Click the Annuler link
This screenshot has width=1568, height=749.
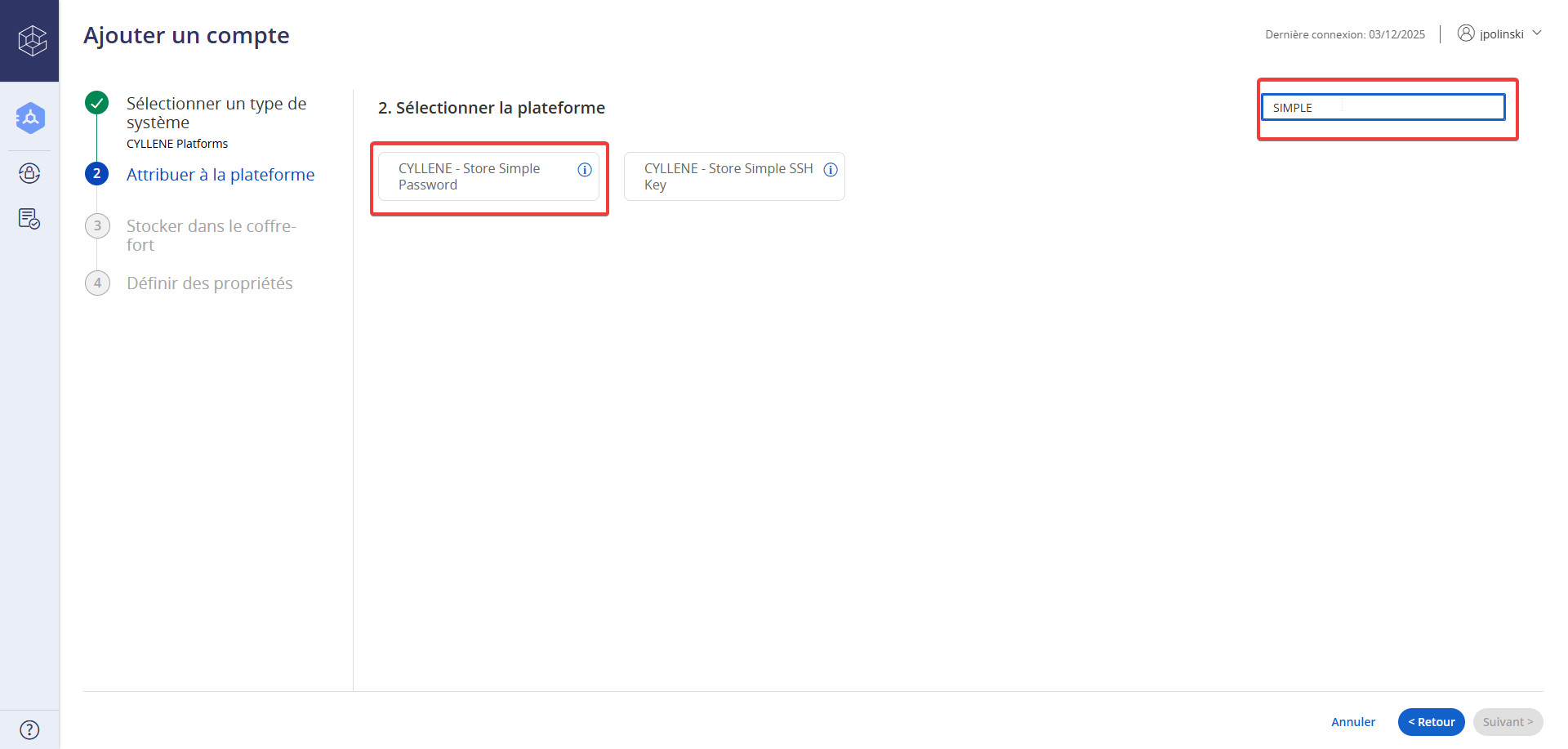tap(1352, 722)
